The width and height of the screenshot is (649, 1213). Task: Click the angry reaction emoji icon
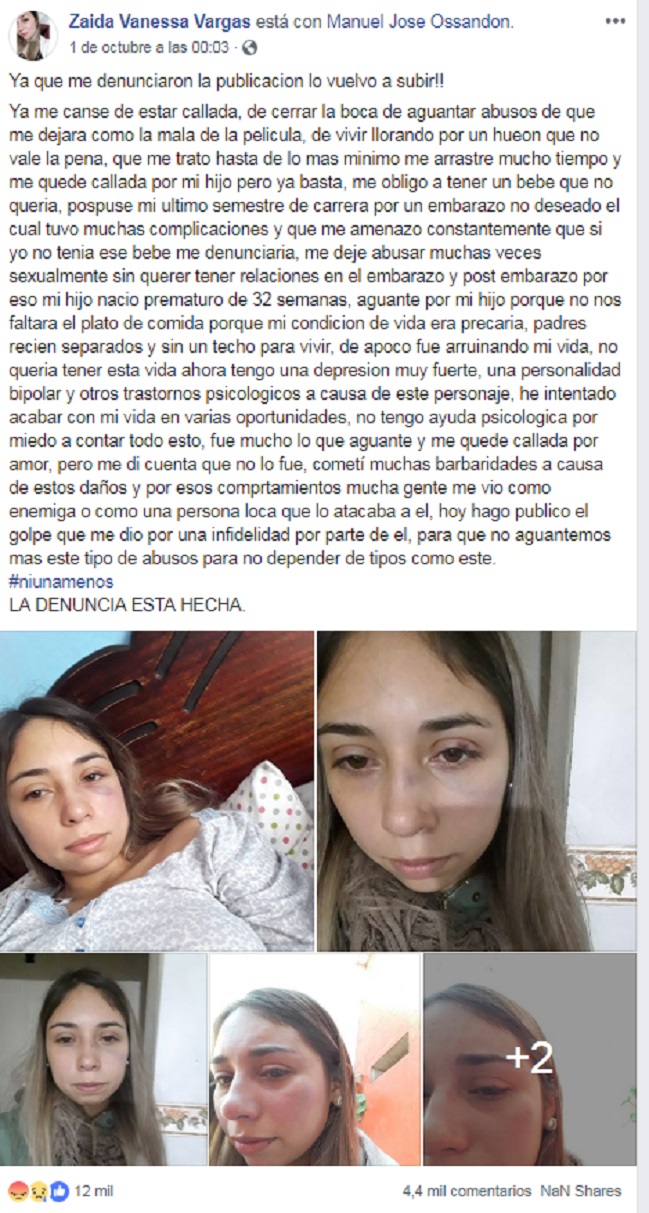click(x=17, y=1190)
